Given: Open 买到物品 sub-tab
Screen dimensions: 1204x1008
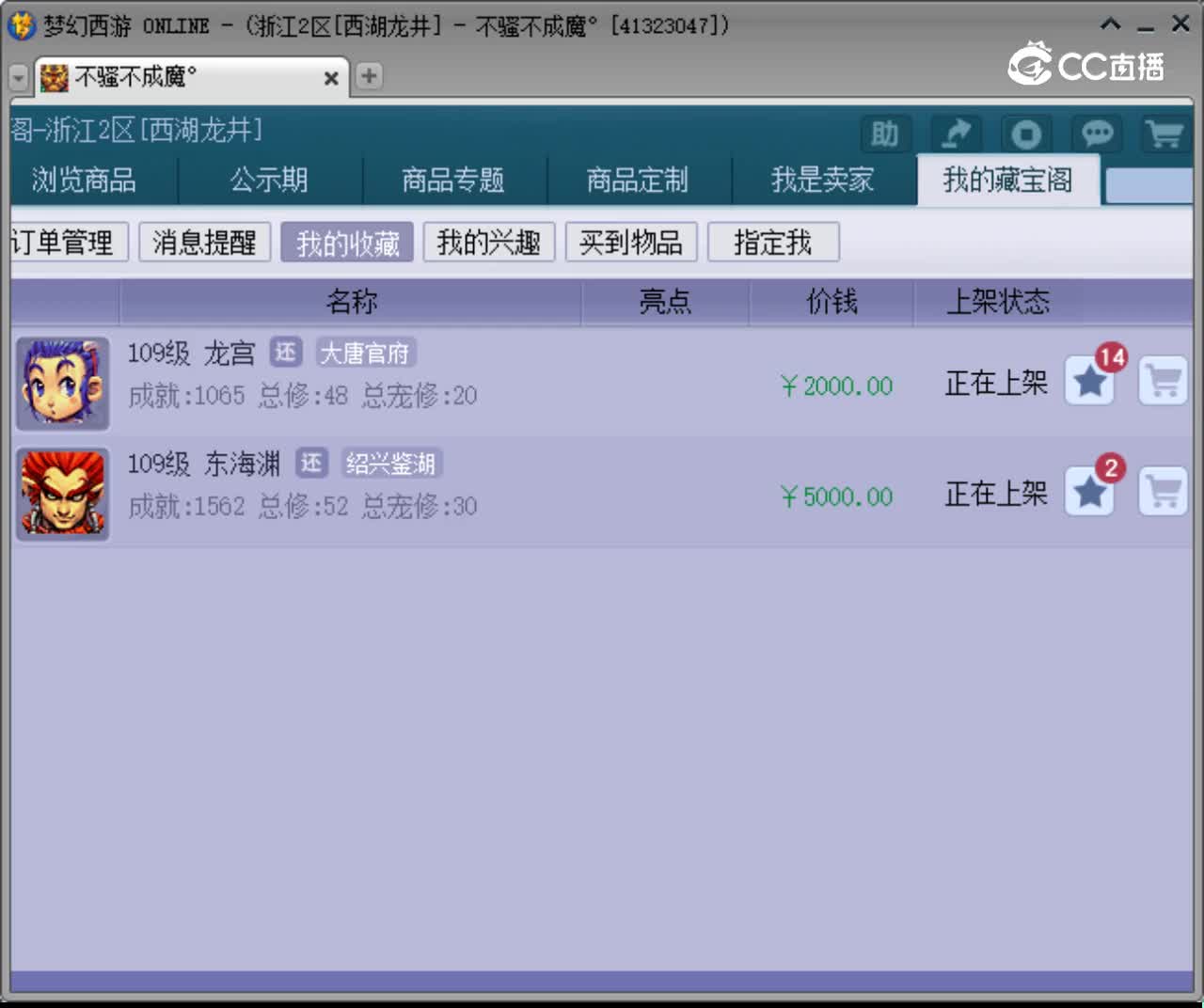Looking at the screenshot, I should (x=631, y=243).
